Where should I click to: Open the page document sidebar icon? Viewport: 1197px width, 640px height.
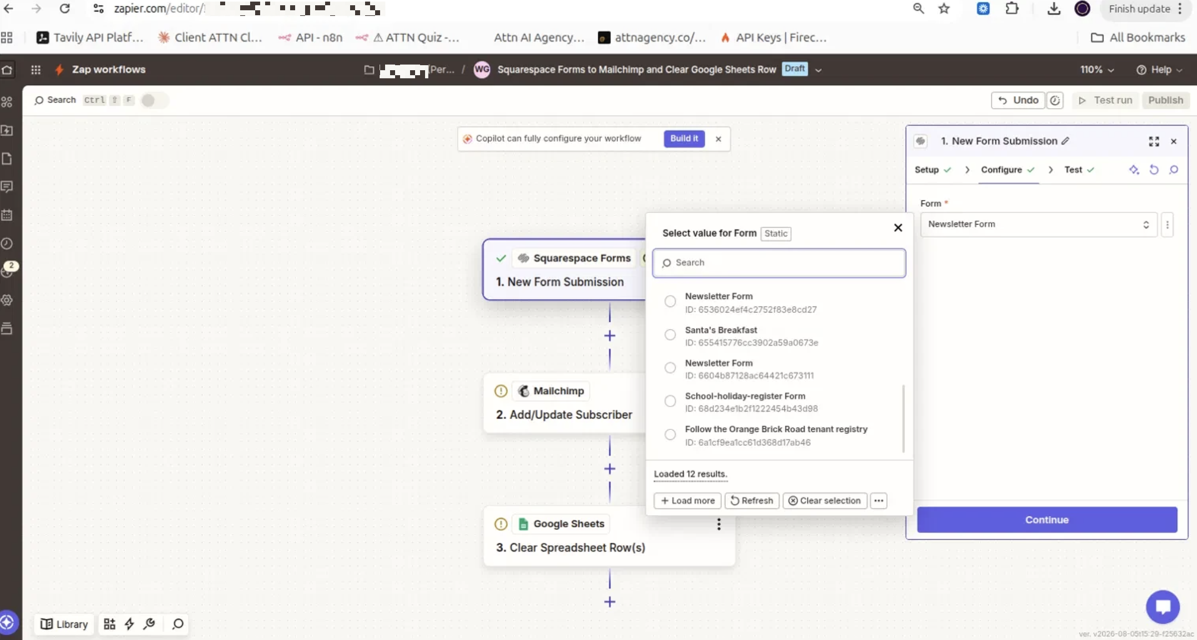pos(7,159)
